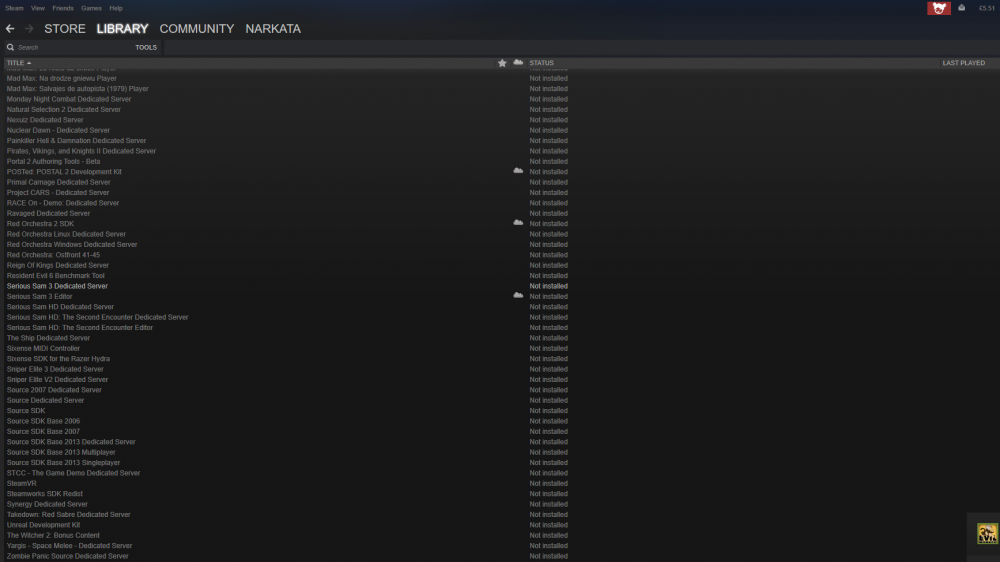Viewport: 1000px width, 562px height.
Task: Click the game thumbnail in bottom-right corner
Action: [987, 533]
